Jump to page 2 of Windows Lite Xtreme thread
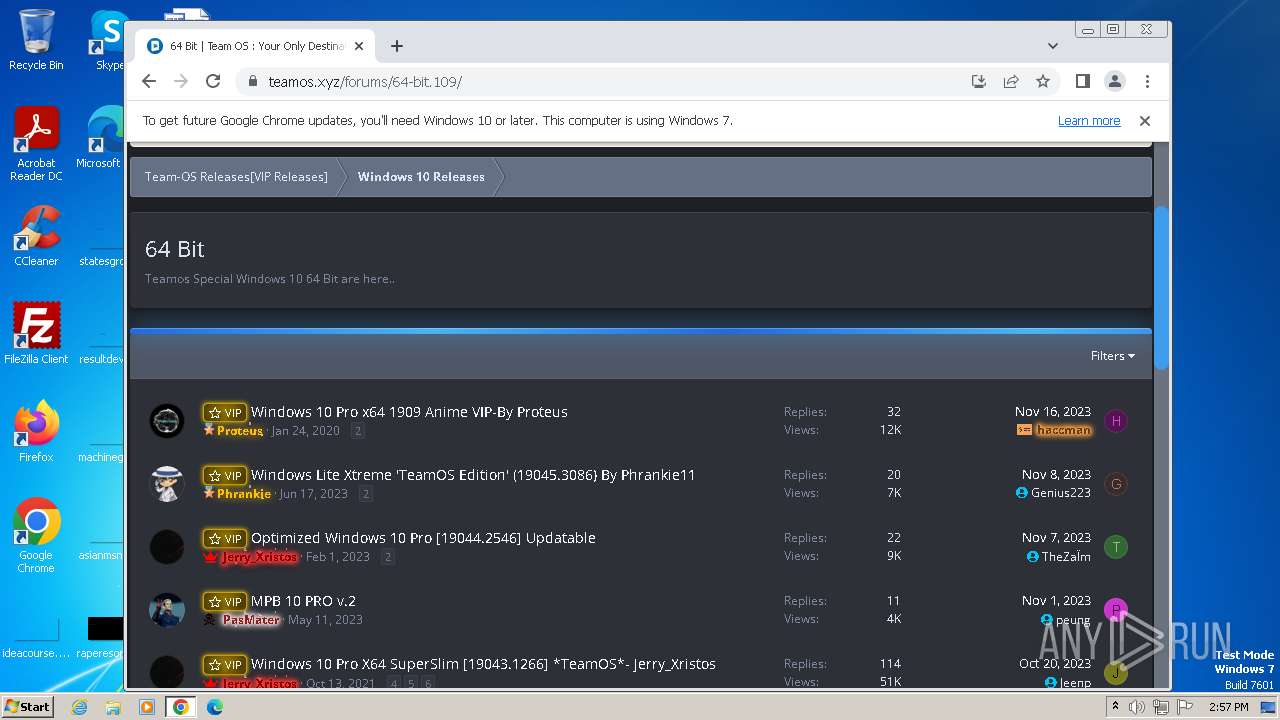Screen dimensions: 1280x720 [x=366, y=494]
